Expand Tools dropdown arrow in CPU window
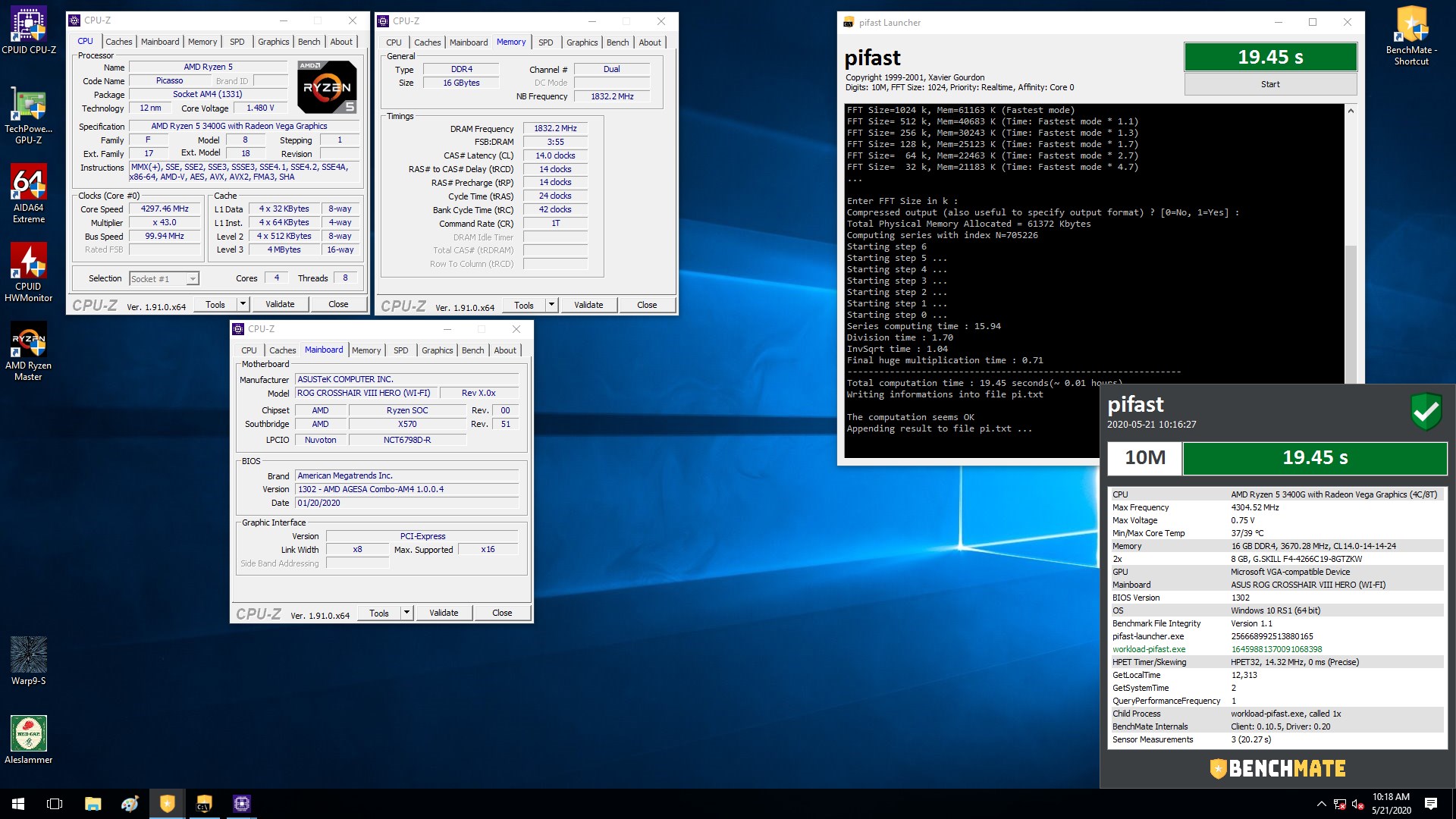Viewport: 1456px width, 819px height. pos(243,304)
